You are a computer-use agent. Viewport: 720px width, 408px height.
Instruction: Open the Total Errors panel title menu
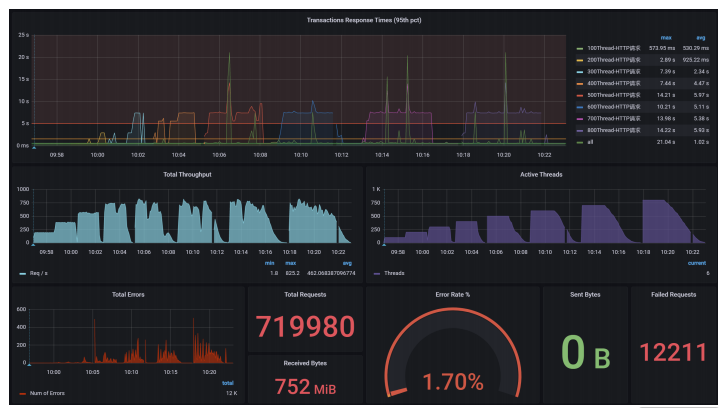[128, 295]
